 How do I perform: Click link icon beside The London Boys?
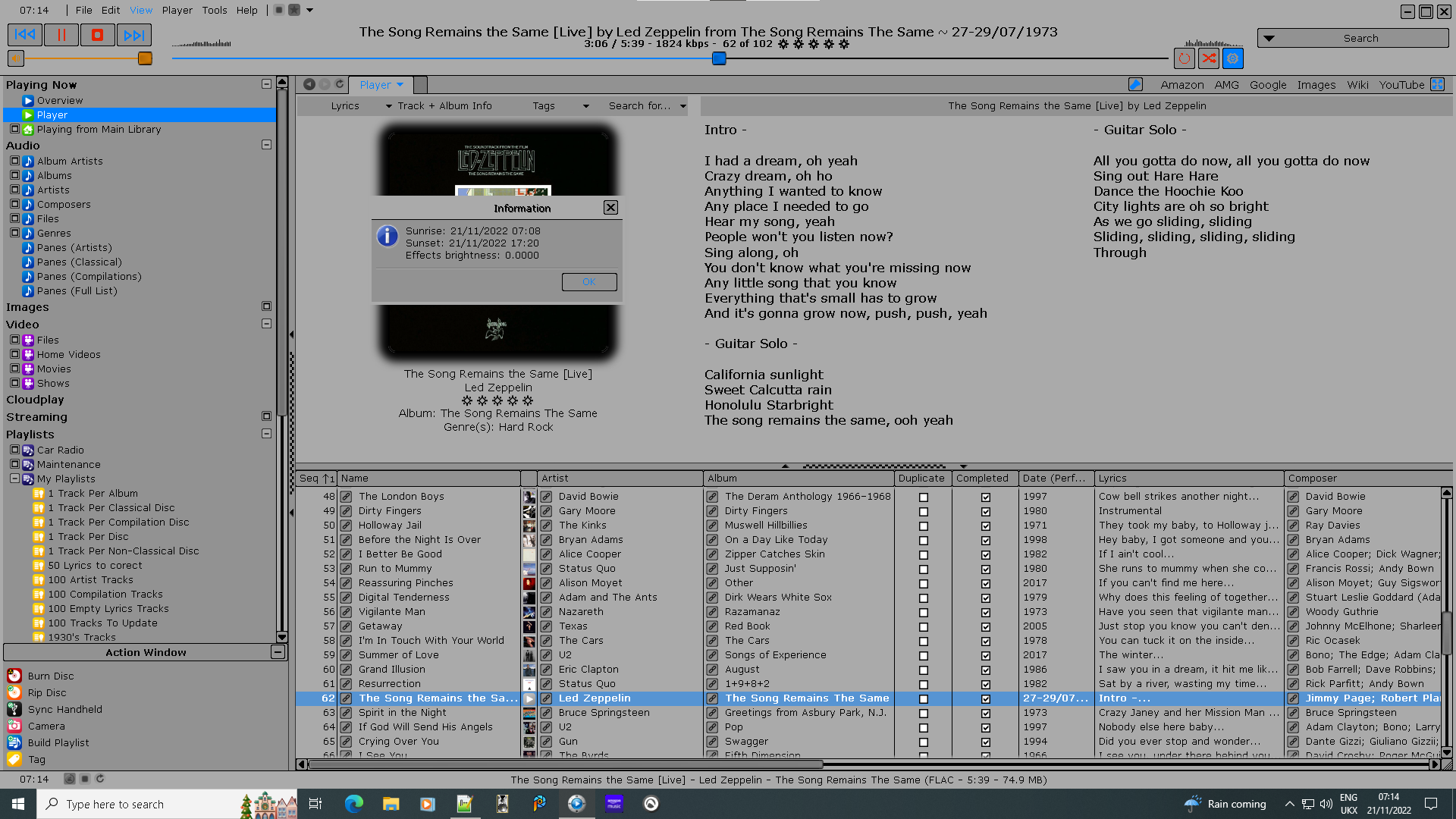(346, 497)
